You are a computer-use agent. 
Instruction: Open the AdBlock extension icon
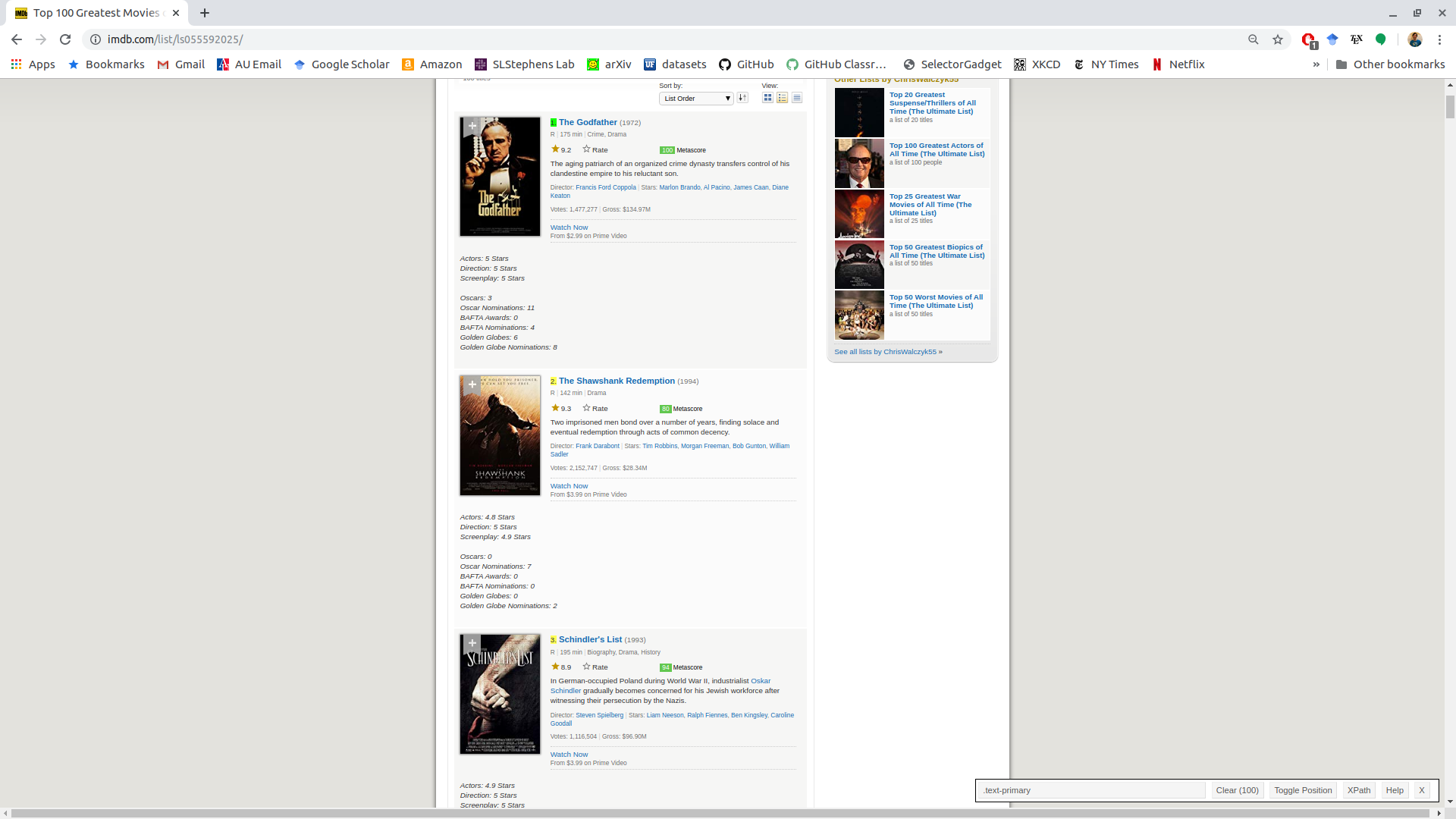click(1309, 39)
